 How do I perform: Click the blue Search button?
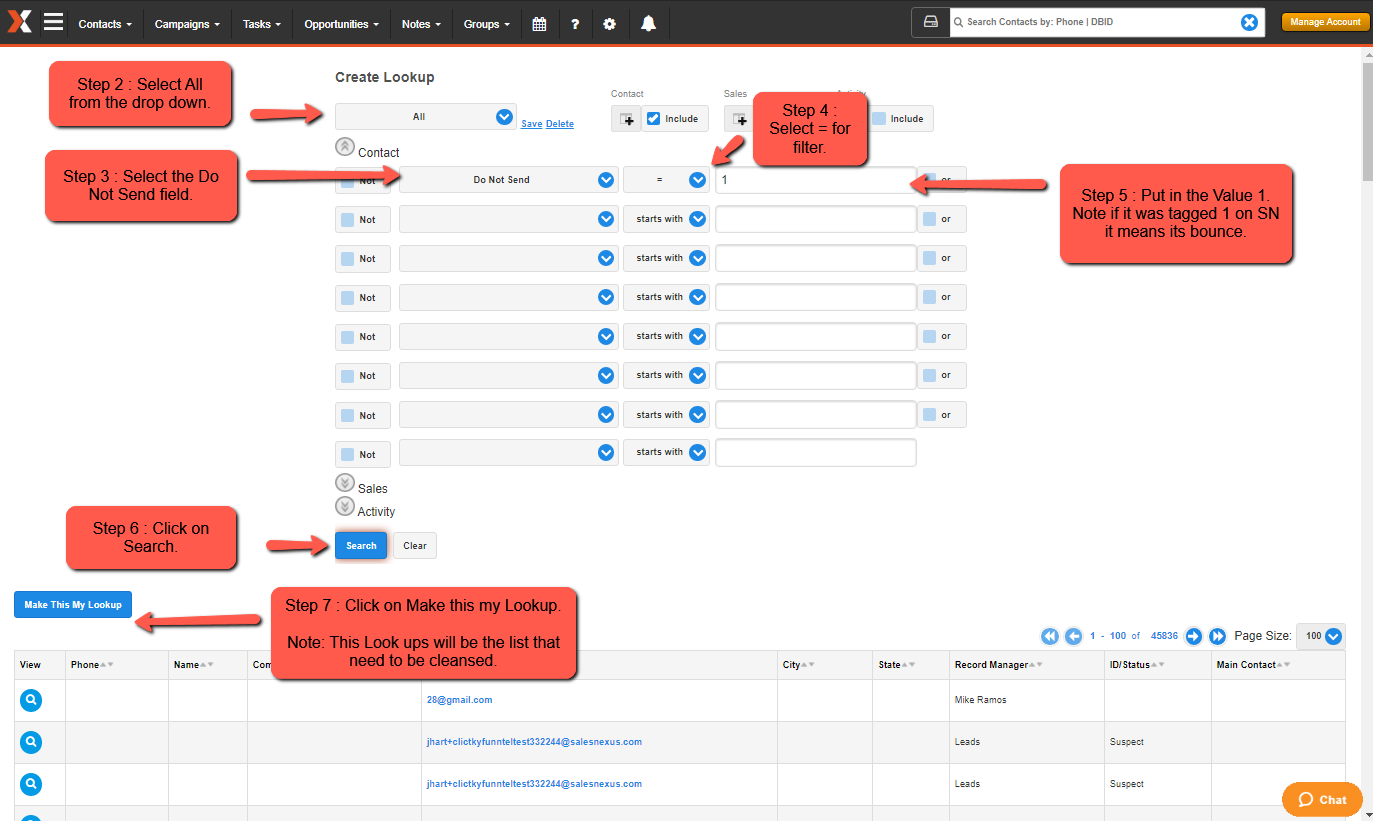pyautogui.click(x=361, y=546)
